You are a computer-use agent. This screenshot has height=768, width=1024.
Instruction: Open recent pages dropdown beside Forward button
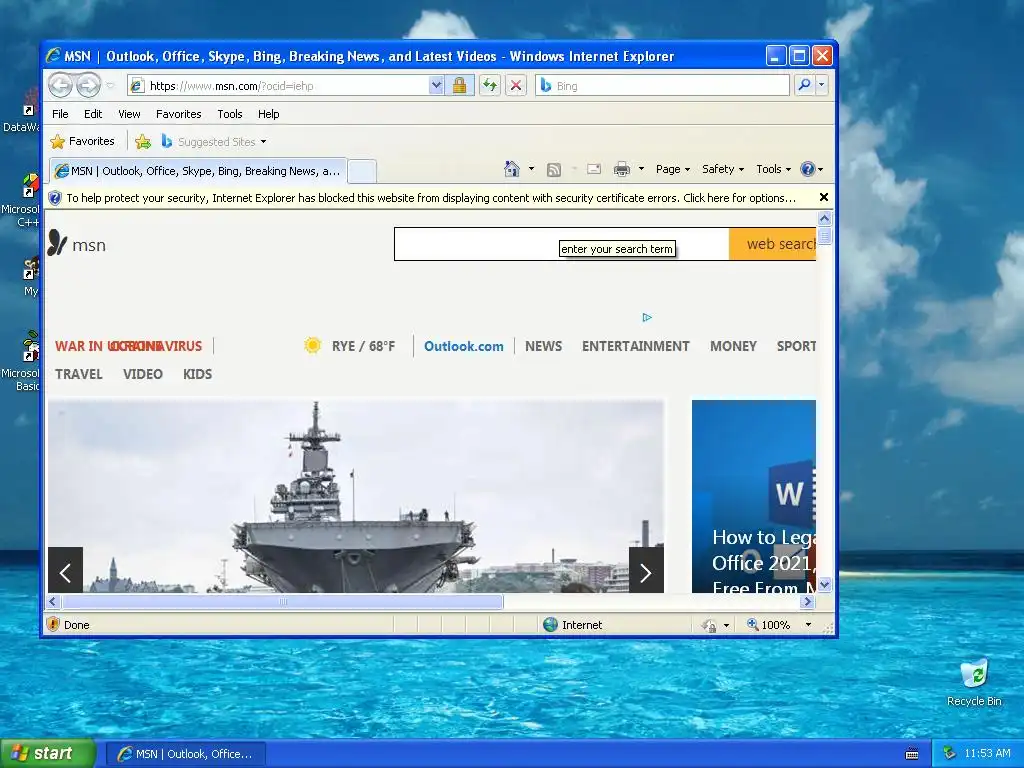click(x=110, y=86)
